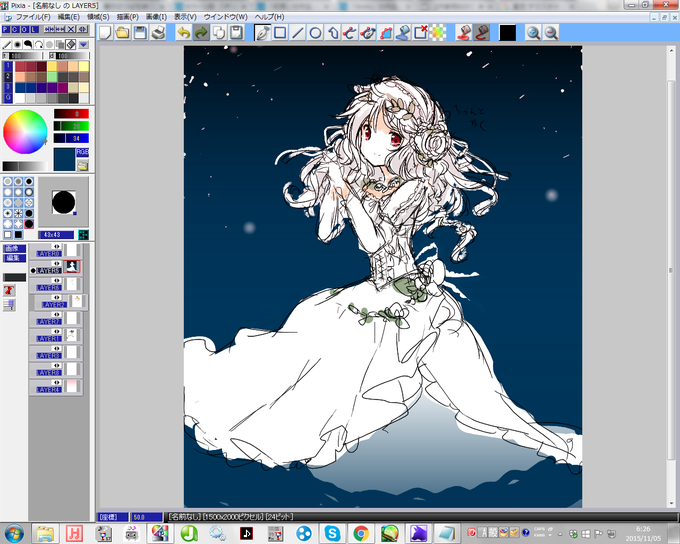Open Skype from the Windows taskbar
This screenshot has height=544, width=680.
tap(332, 533)
